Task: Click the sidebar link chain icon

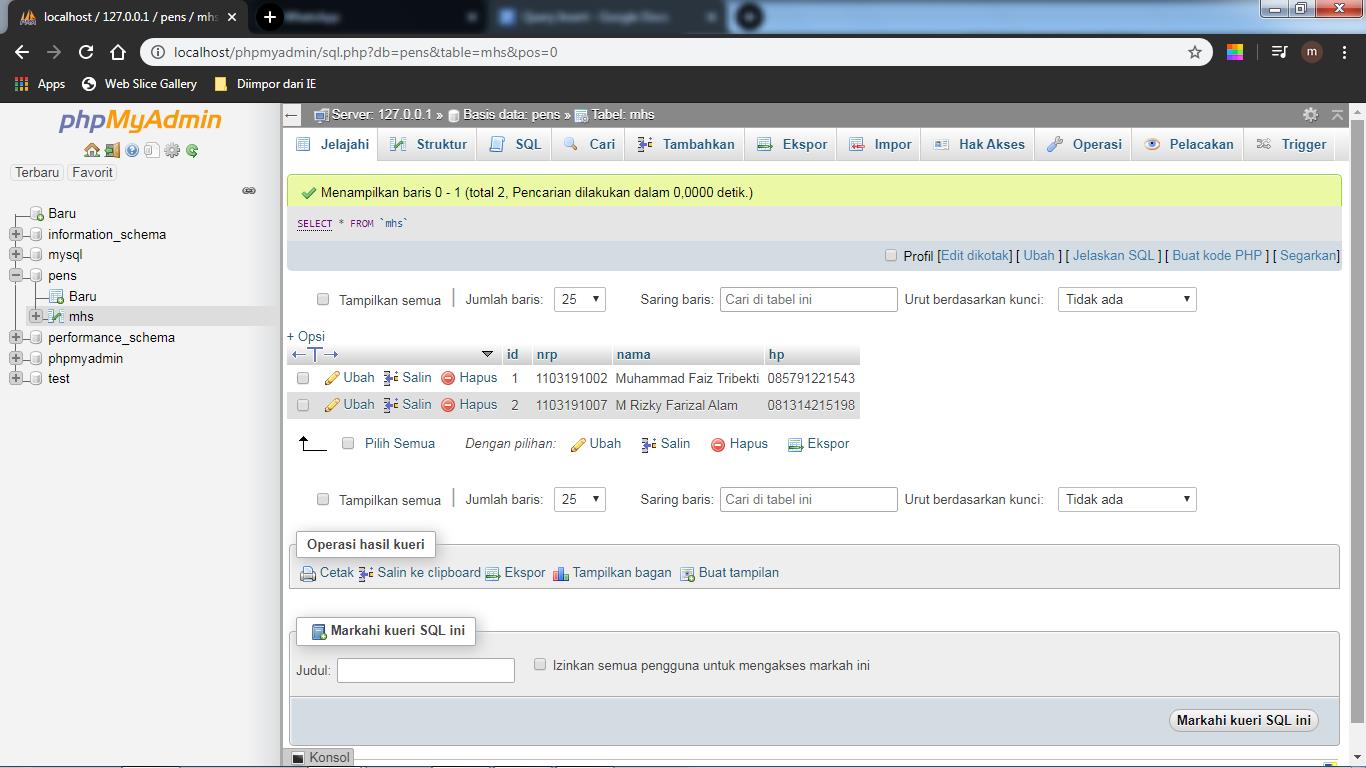Action: coord(249,191)
